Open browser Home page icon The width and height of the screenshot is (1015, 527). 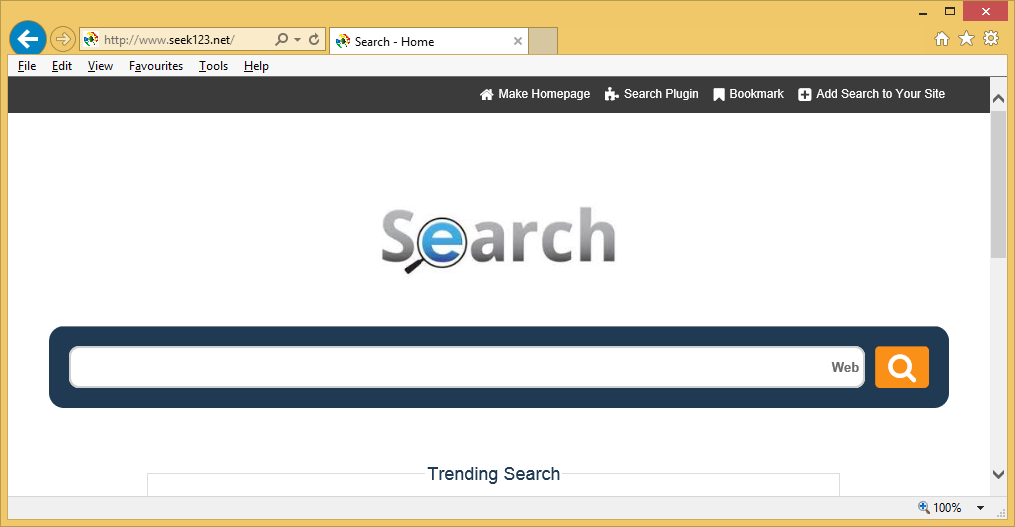click(x=942, y=39)
